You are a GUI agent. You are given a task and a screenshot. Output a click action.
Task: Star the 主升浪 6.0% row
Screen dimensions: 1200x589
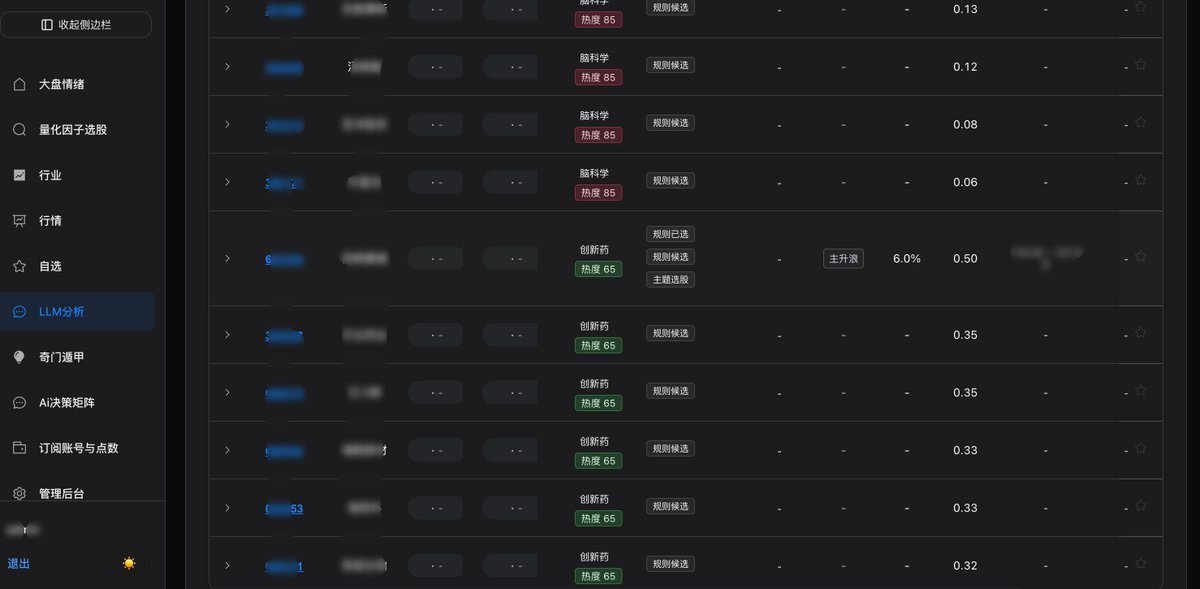1141,257
